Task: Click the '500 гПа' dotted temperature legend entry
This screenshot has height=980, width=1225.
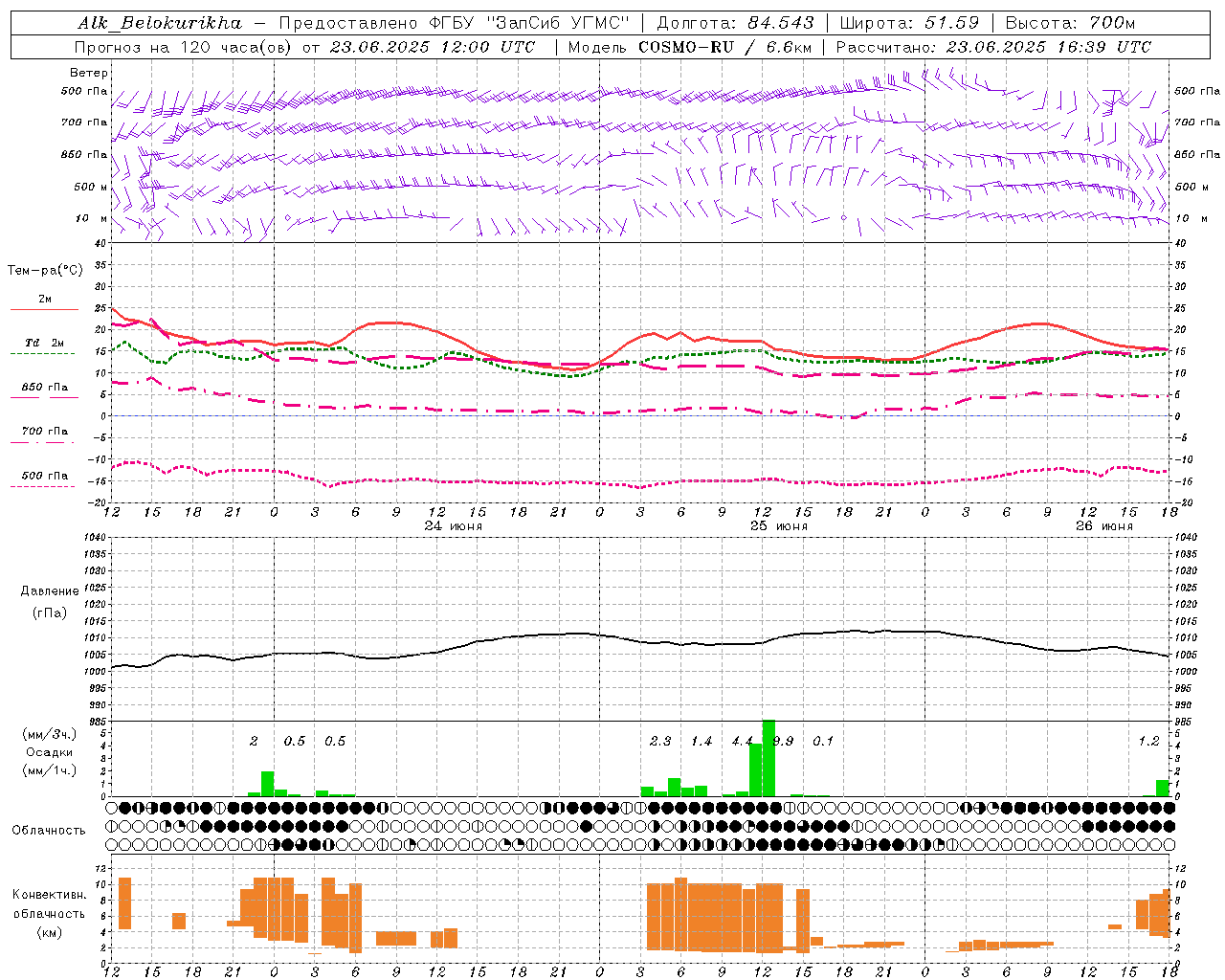Action: click(x=44, y=476)
